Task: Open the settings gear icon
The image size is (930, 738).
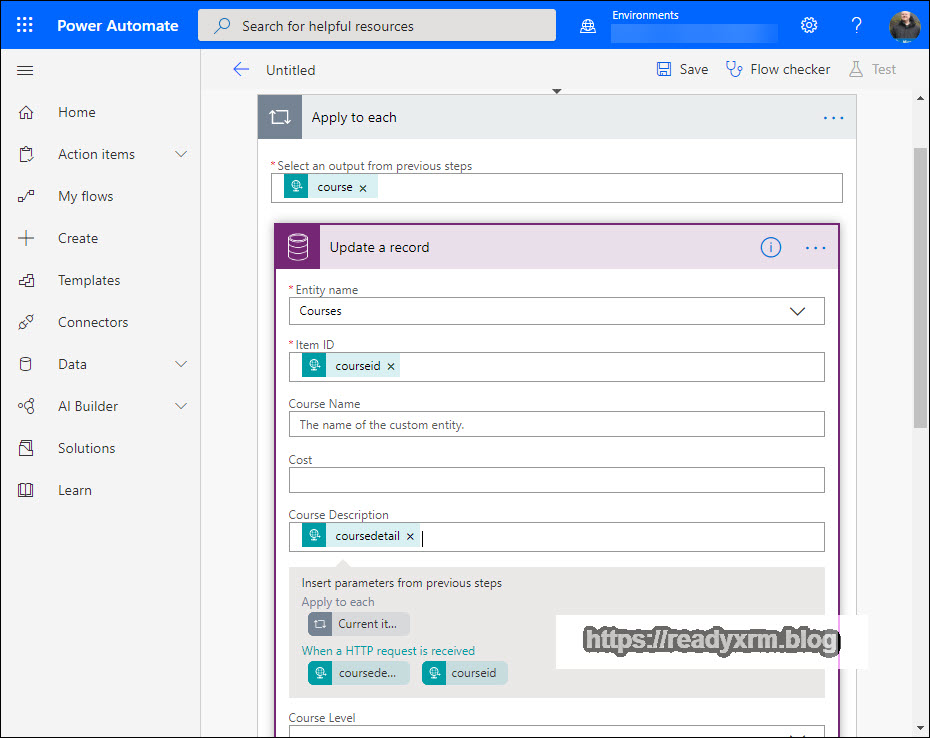Action: click(809, 25)
